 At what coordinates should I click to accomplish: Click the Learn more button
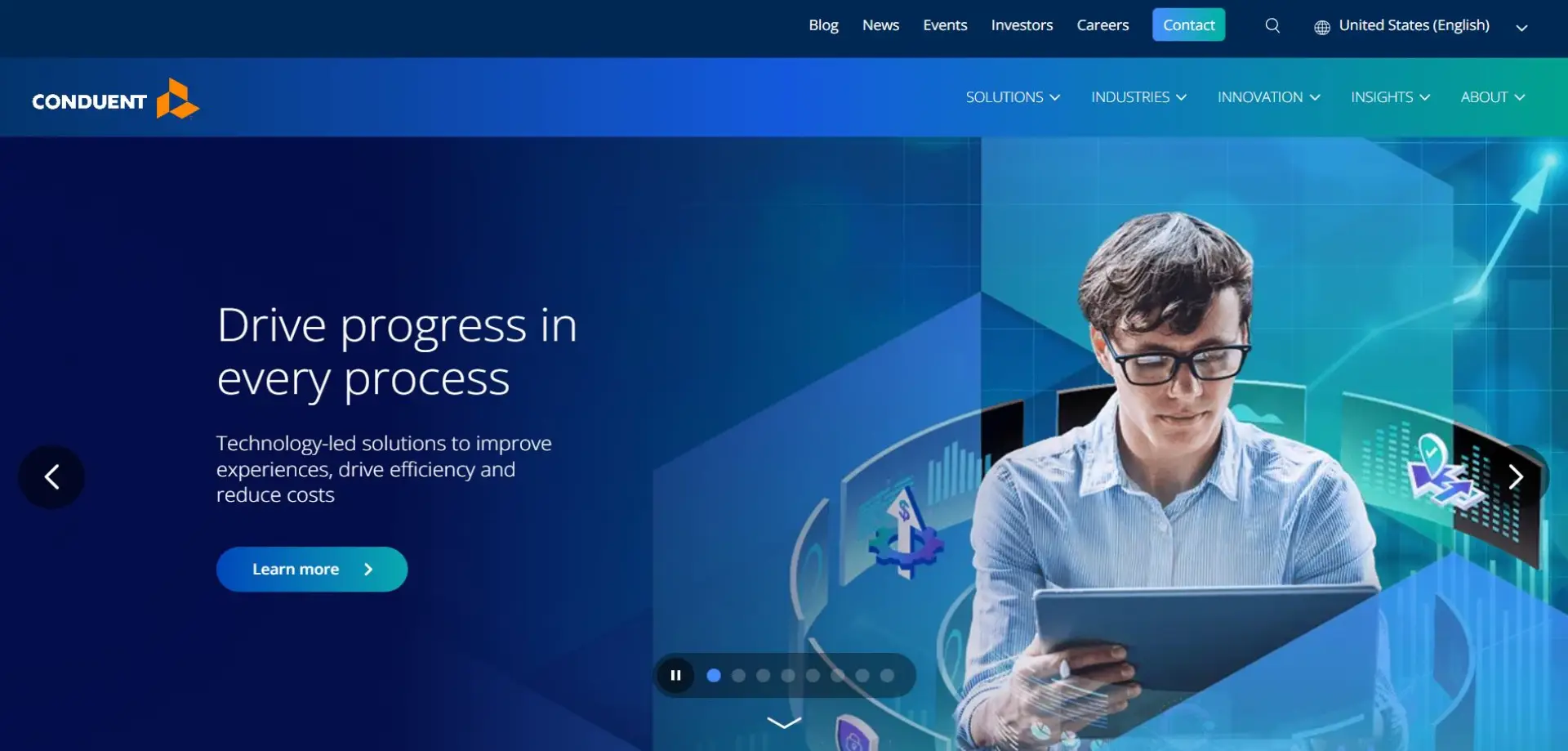click(x=311, y=569)
